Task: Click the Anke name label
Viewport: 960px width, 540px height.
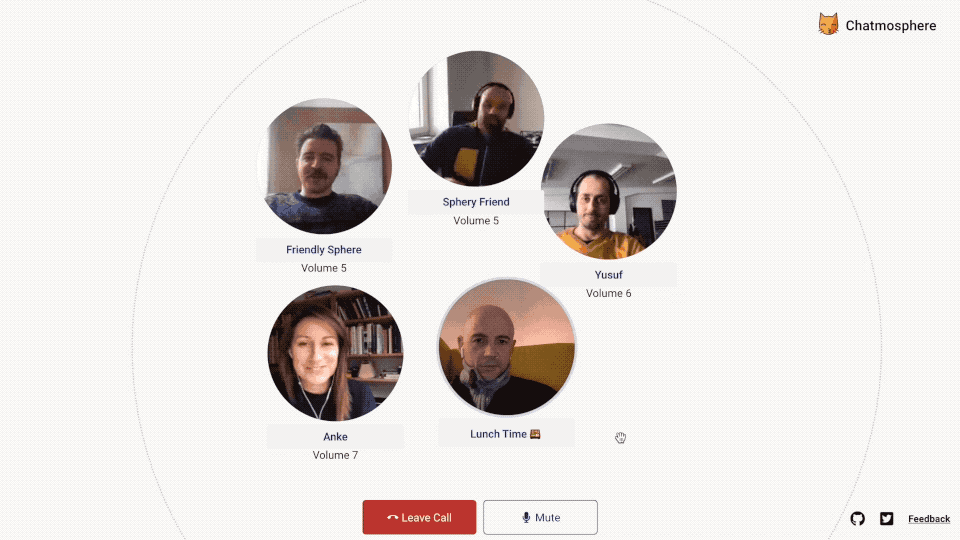Action: coord(336,437)
